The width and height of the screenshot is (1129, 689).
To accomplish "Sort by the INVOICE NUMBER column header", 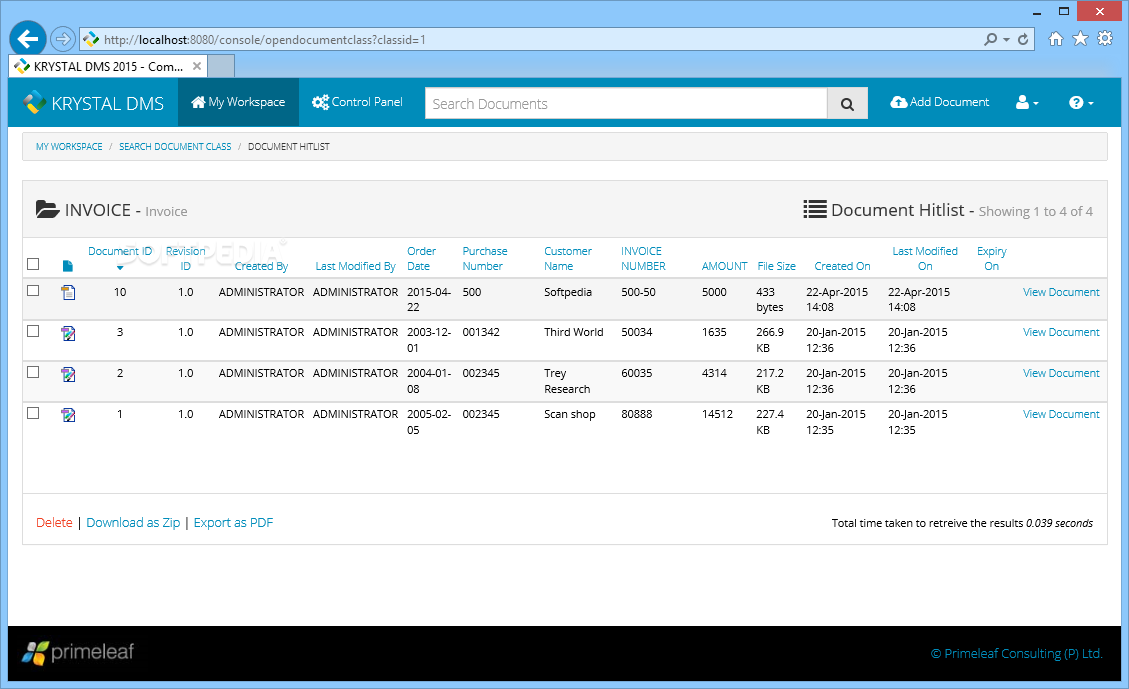I will pos(643,258).
